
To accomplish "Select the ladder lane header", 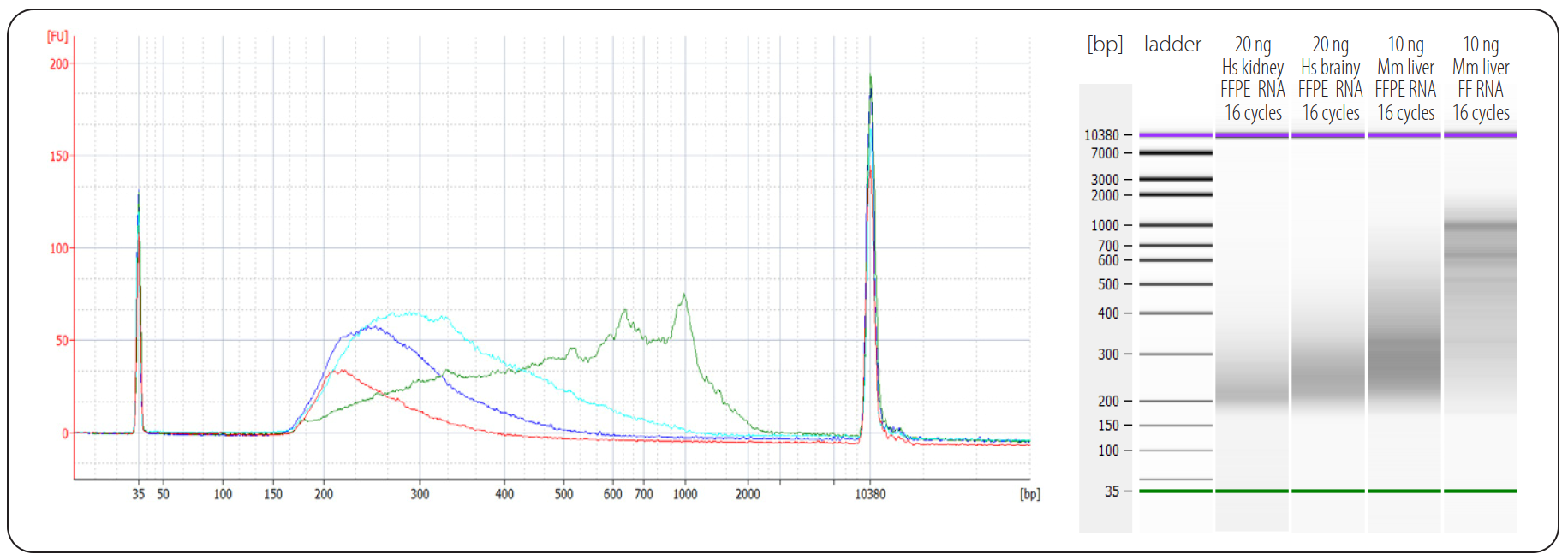I will point(1172,45).
